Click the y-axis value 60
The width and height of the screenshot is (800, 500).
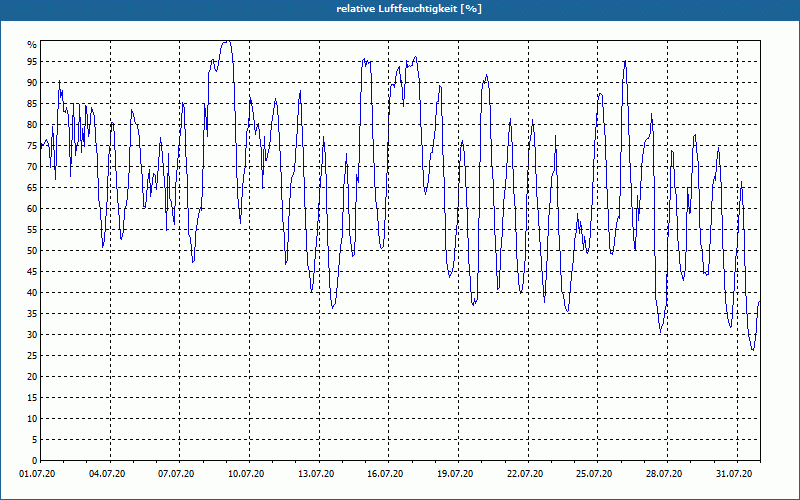pyautogui.click(x=32, y=209)
